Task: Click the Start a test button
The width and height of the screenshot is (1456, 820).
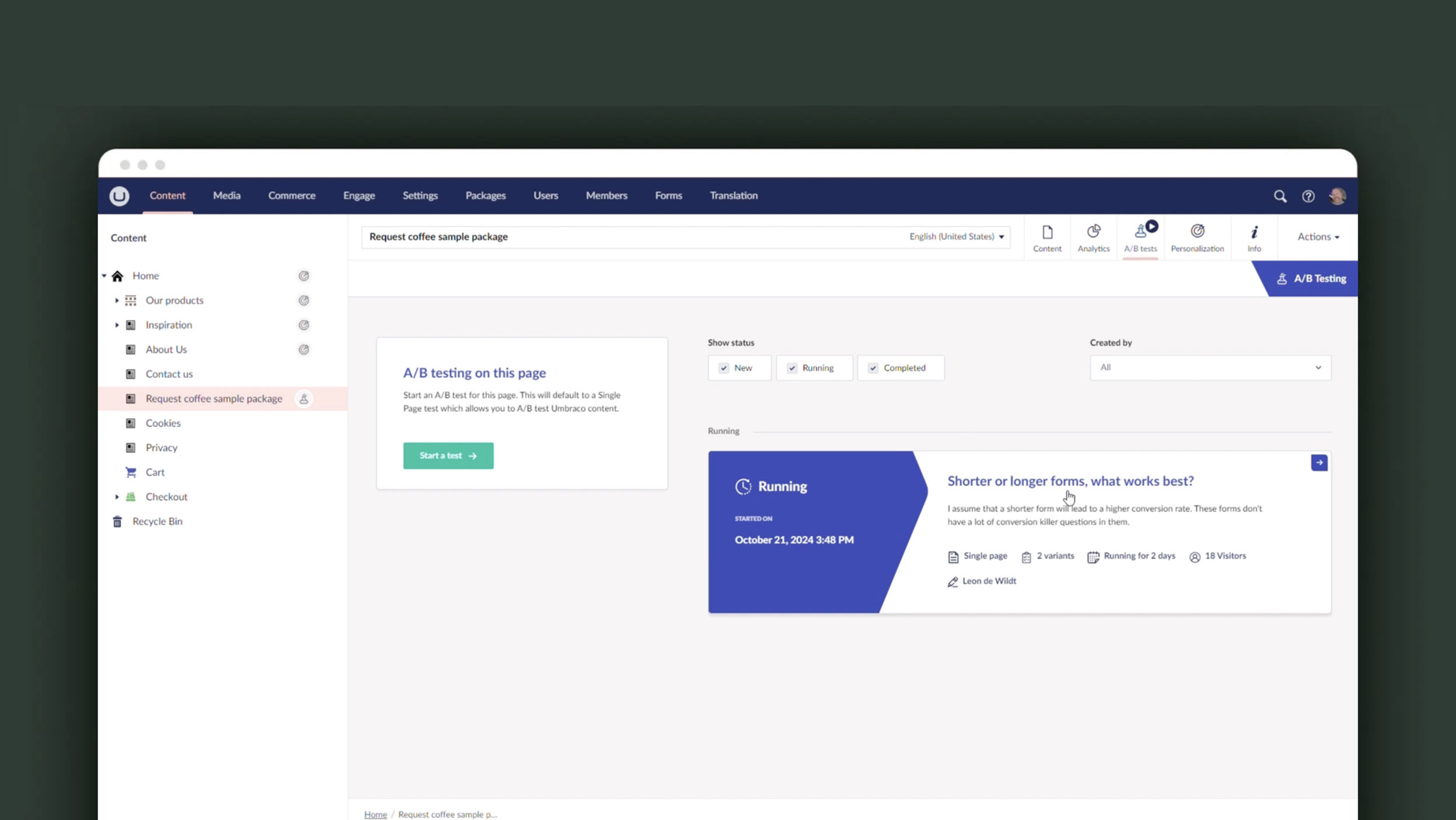Action: 448,456
